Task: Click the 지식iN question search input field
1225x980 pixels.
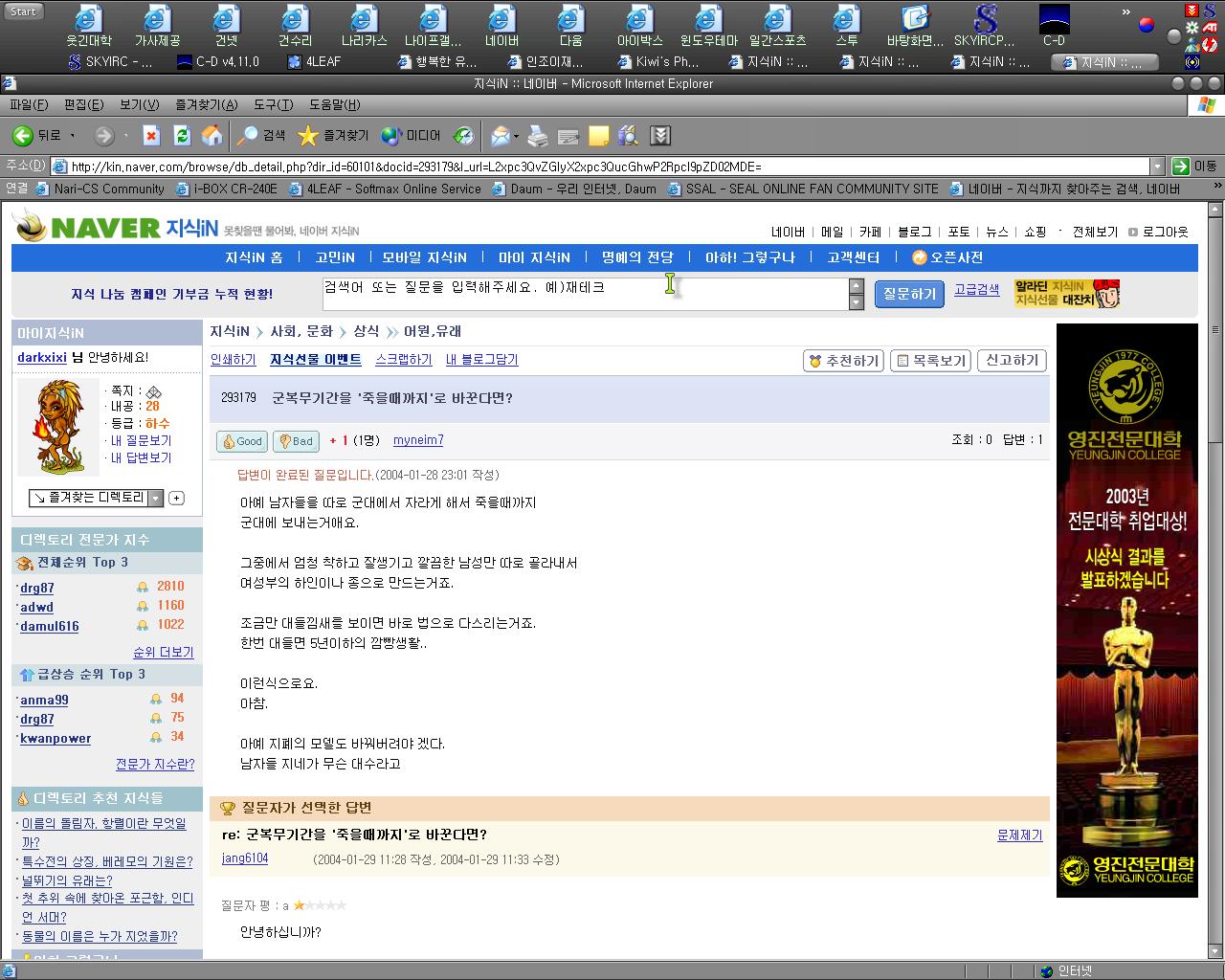Action: [585, 294]
